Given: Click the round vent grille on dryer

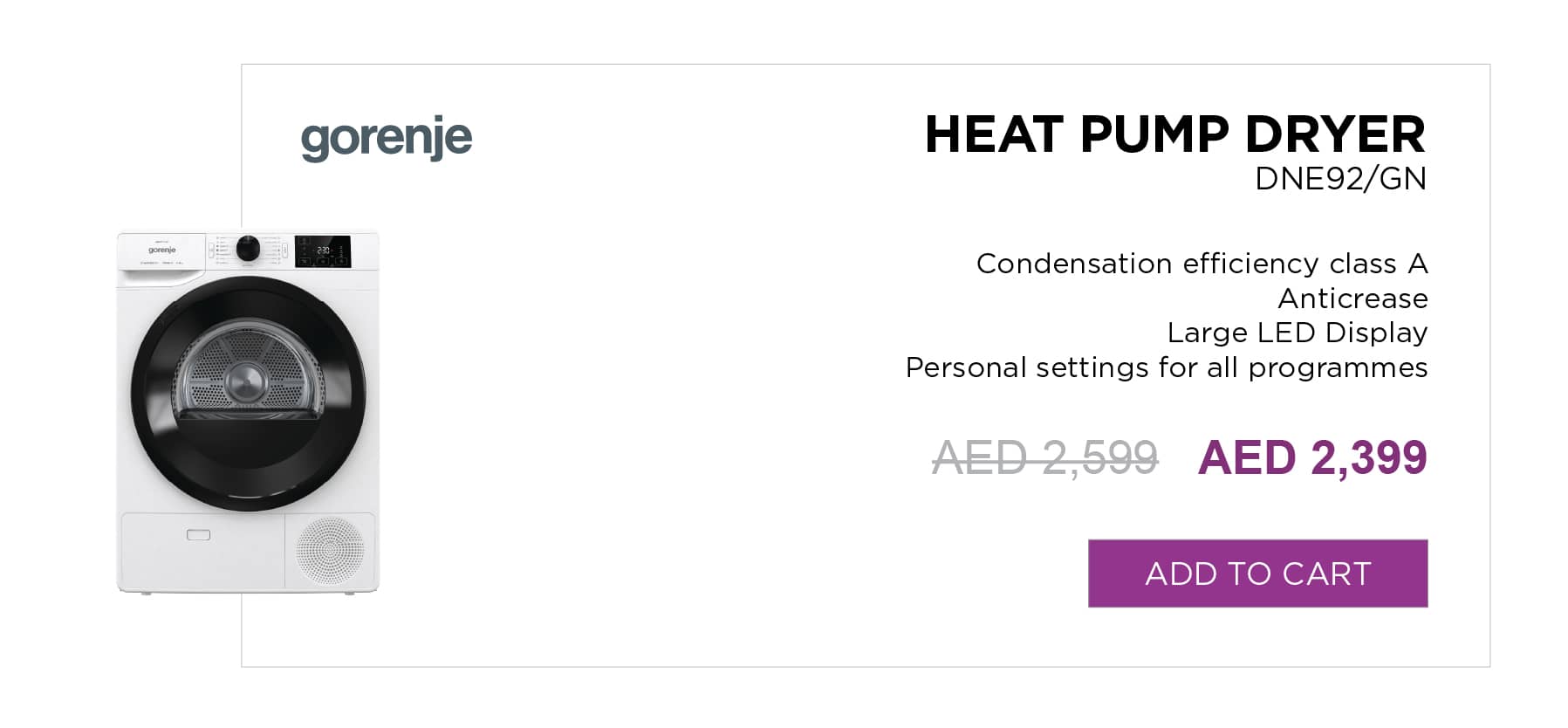Looking at the screenshot, I should click(x=330, y=550).
